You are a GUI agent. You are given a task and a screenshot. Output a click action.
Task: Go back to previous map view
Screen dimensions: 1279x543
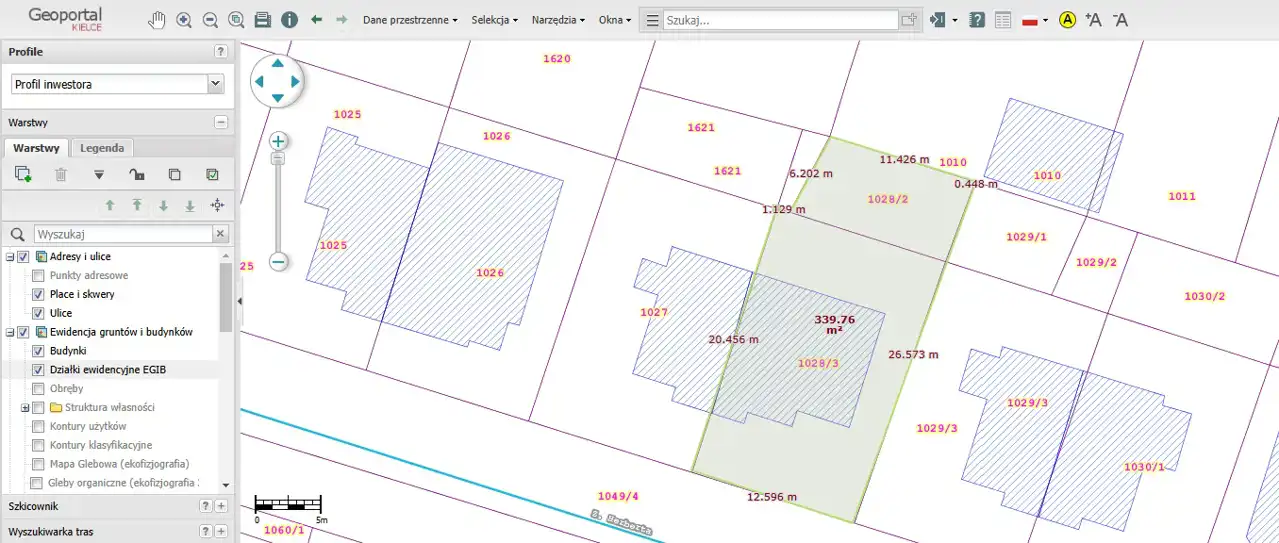tap(316, 20)
